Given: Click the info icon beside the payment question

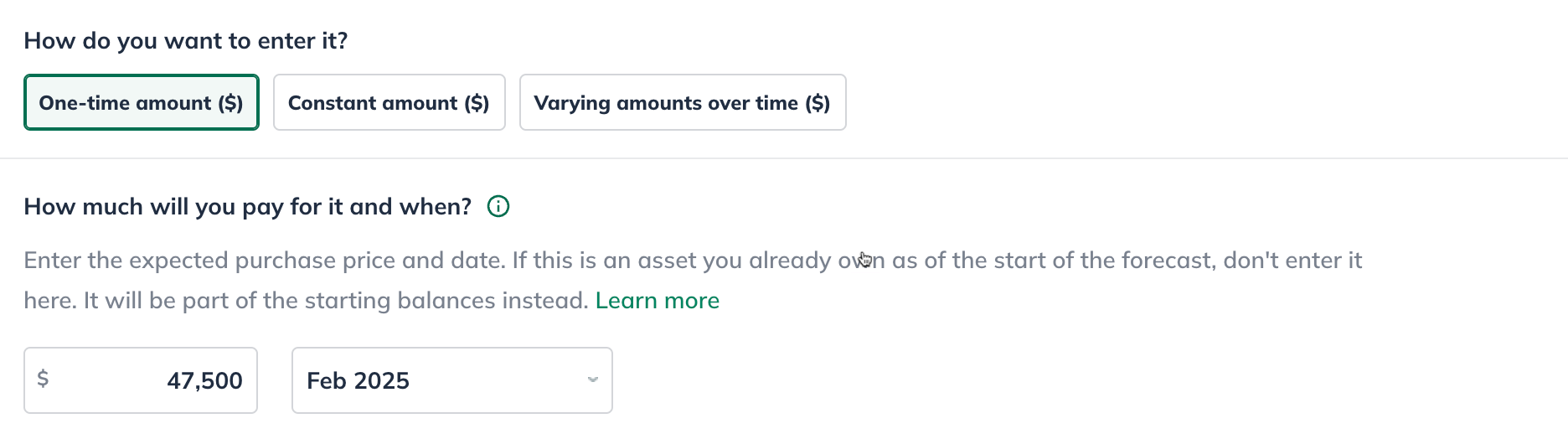Looking at the screenshot, I should tap(498, 206).
